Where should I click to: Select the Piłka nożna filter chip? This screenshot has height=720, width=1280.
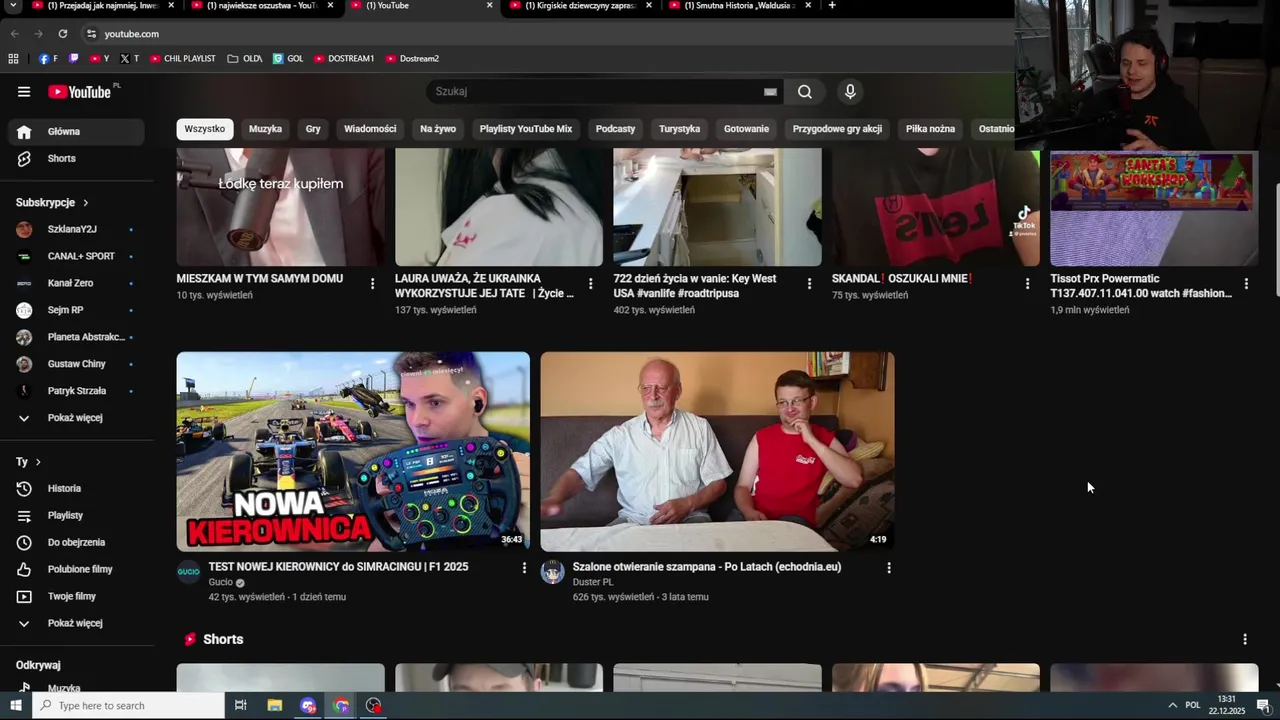click(x=930, y=129)
